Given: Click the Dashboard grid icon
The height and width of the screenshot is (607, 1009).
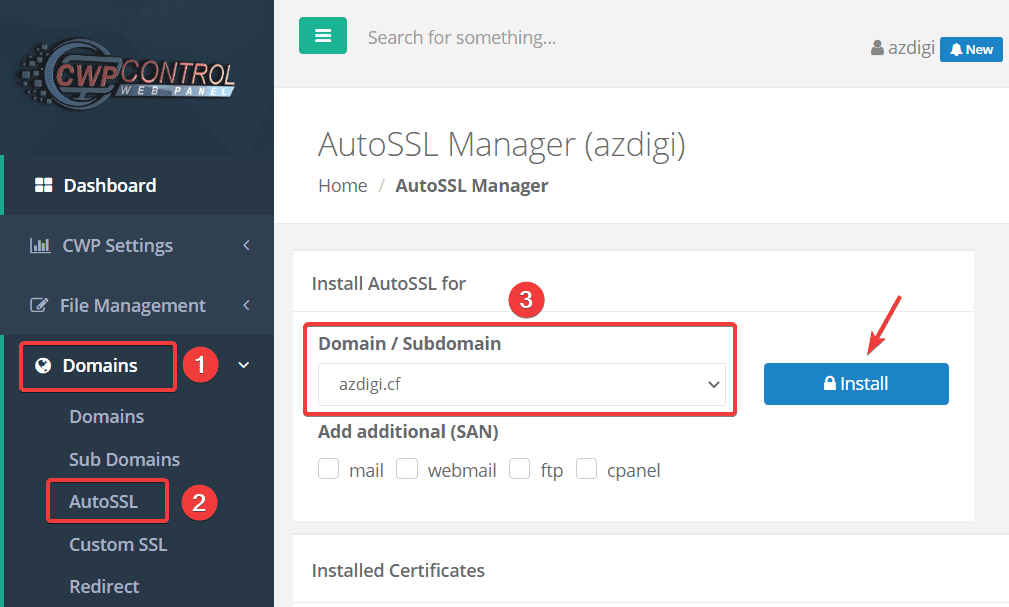Looking at the screenshot, I should click(43, 185).
